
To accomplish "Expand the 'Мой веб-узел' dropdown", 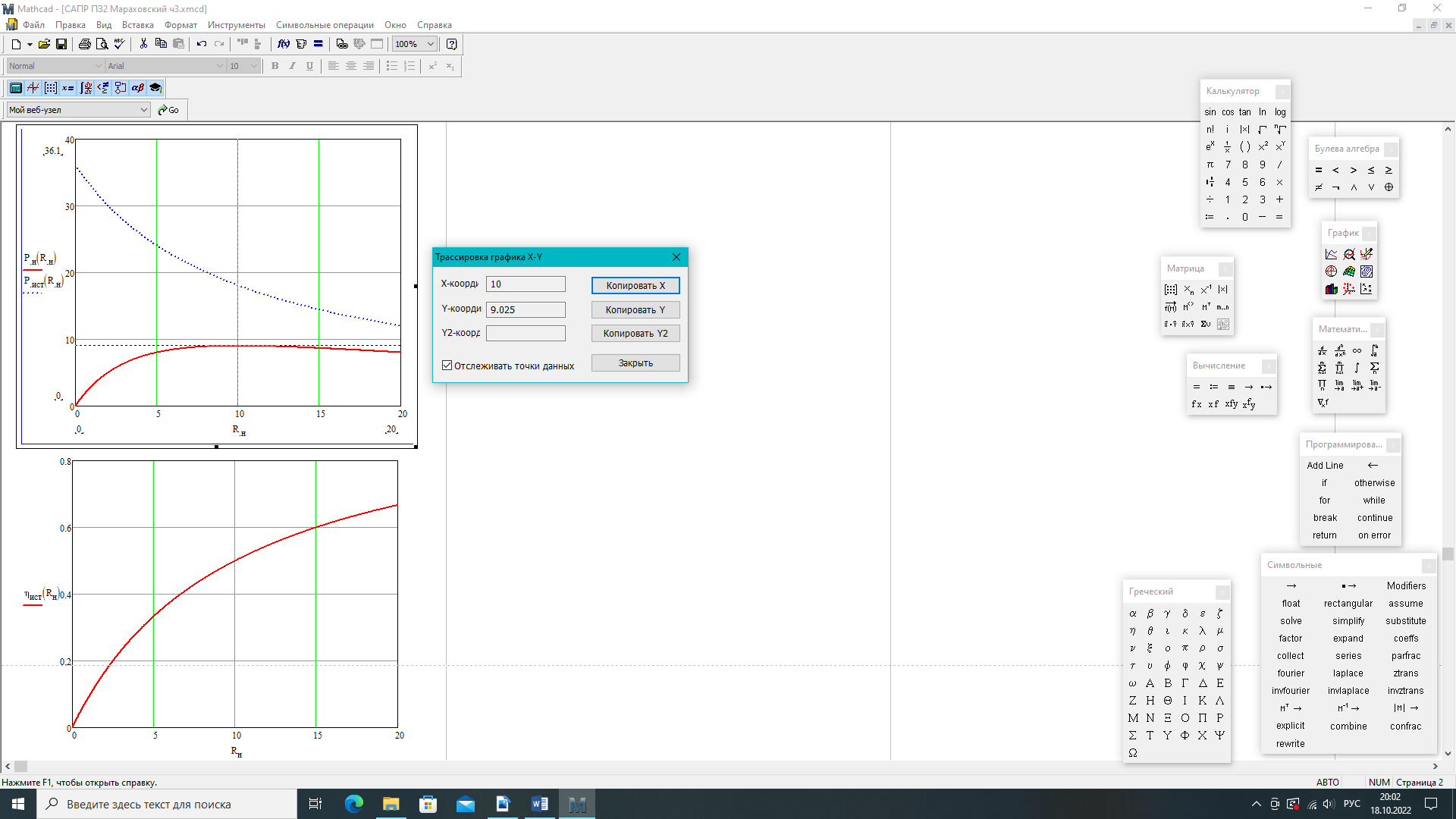I will (144, 110).
